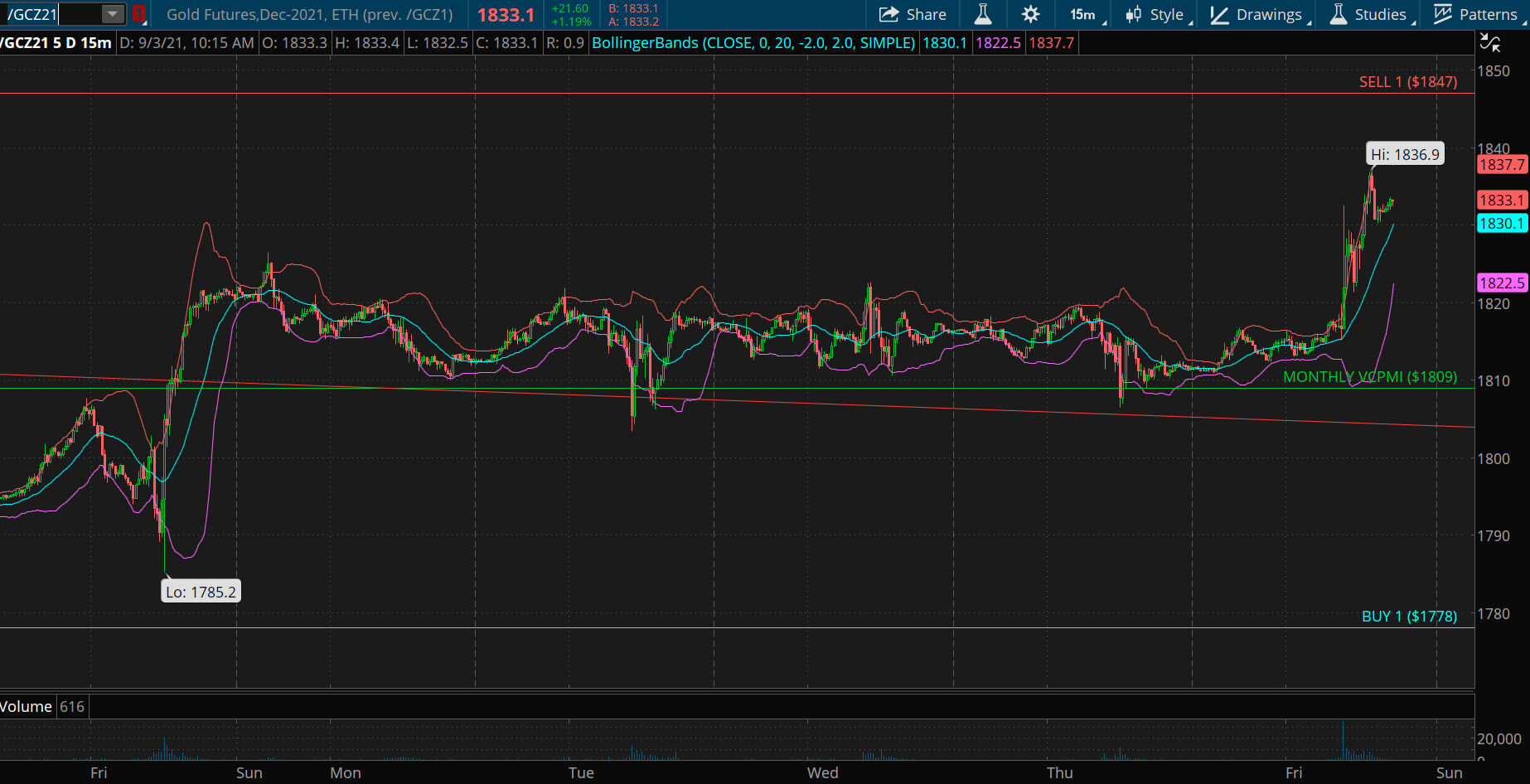The image size is (1530, 784).
Task: Click the red 1837.7 upper band value in header
Action: tap(1051, 42)
